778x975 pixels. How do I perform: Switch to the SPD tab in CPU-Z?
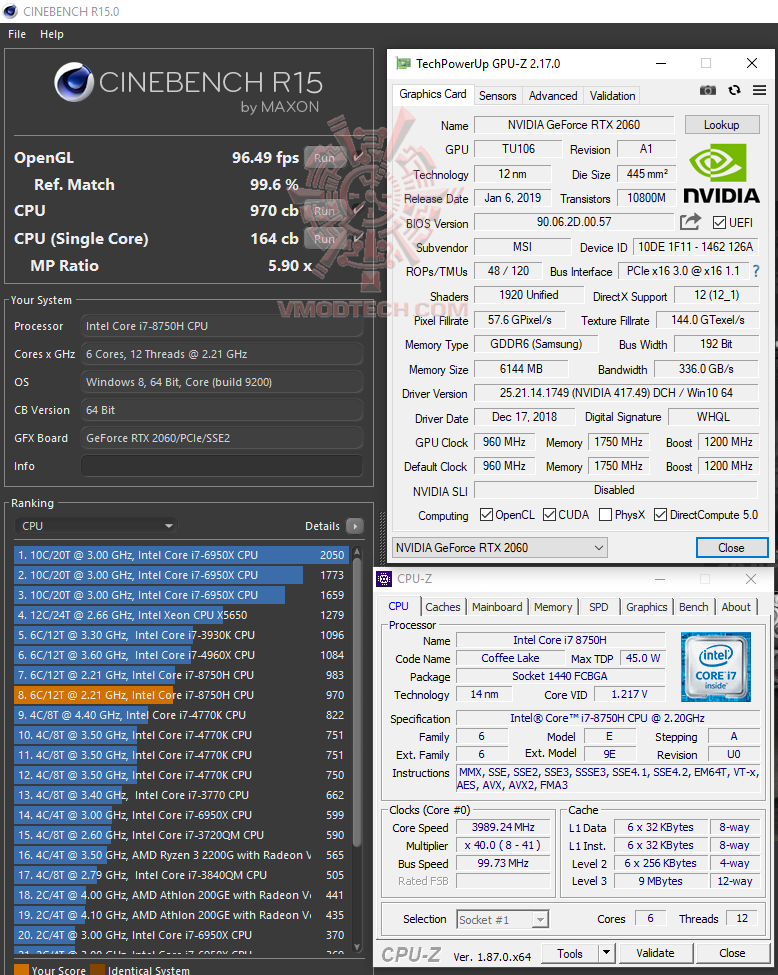pos(599,607)
